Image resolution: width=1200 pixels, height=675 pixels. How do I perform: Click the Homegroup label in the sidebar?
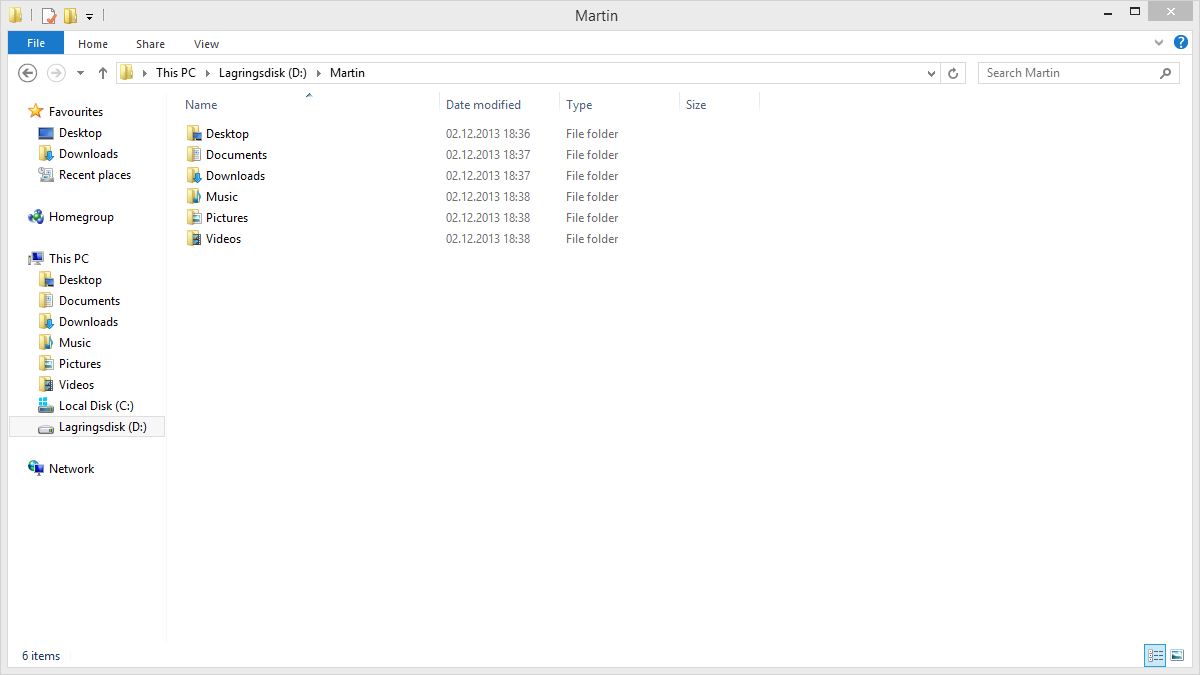coord(81,217)
